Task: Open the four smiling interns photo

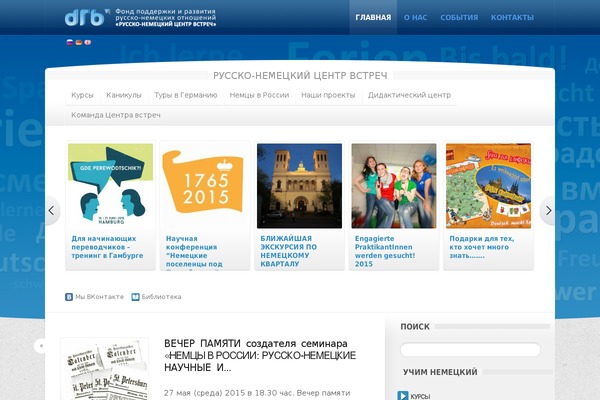Action: pyautogui.click(x=394, y=186)
